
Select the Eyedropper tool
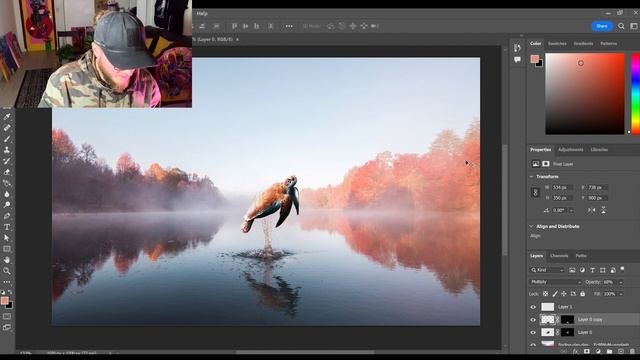[x=7, y=117]
